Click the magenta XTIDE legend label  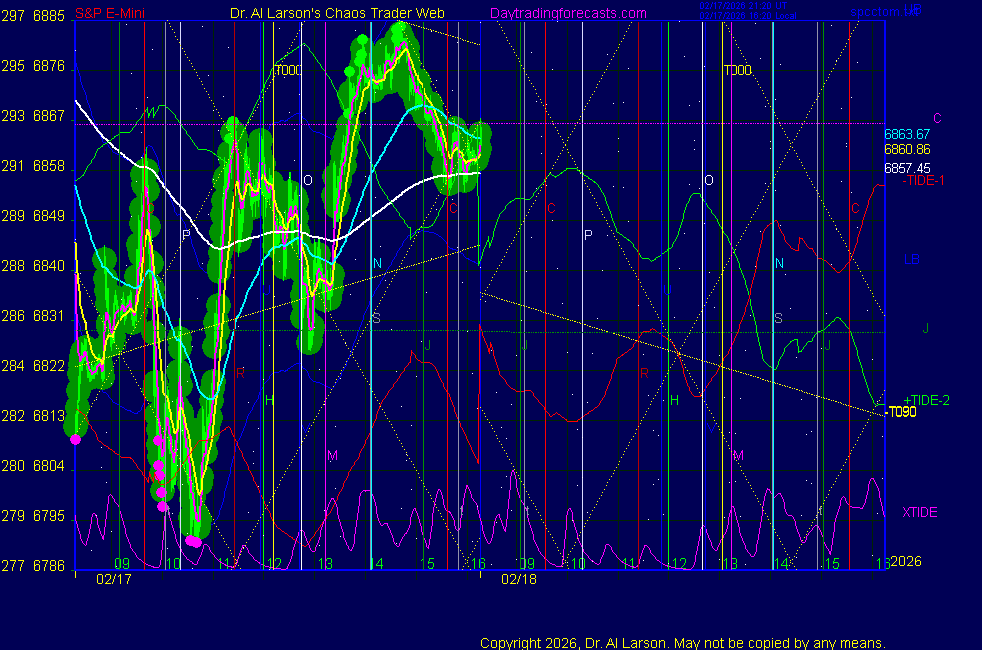pyautogui.click(x=920, y=512)
